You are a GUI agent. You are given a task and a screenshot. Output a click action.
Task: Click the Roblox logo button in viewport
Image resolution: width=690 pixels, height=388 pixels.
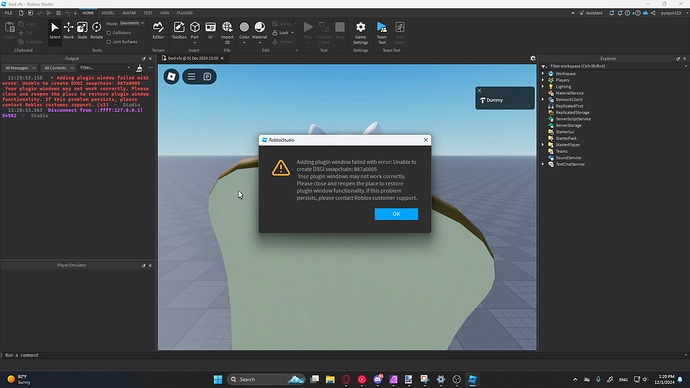coord(171,77)
